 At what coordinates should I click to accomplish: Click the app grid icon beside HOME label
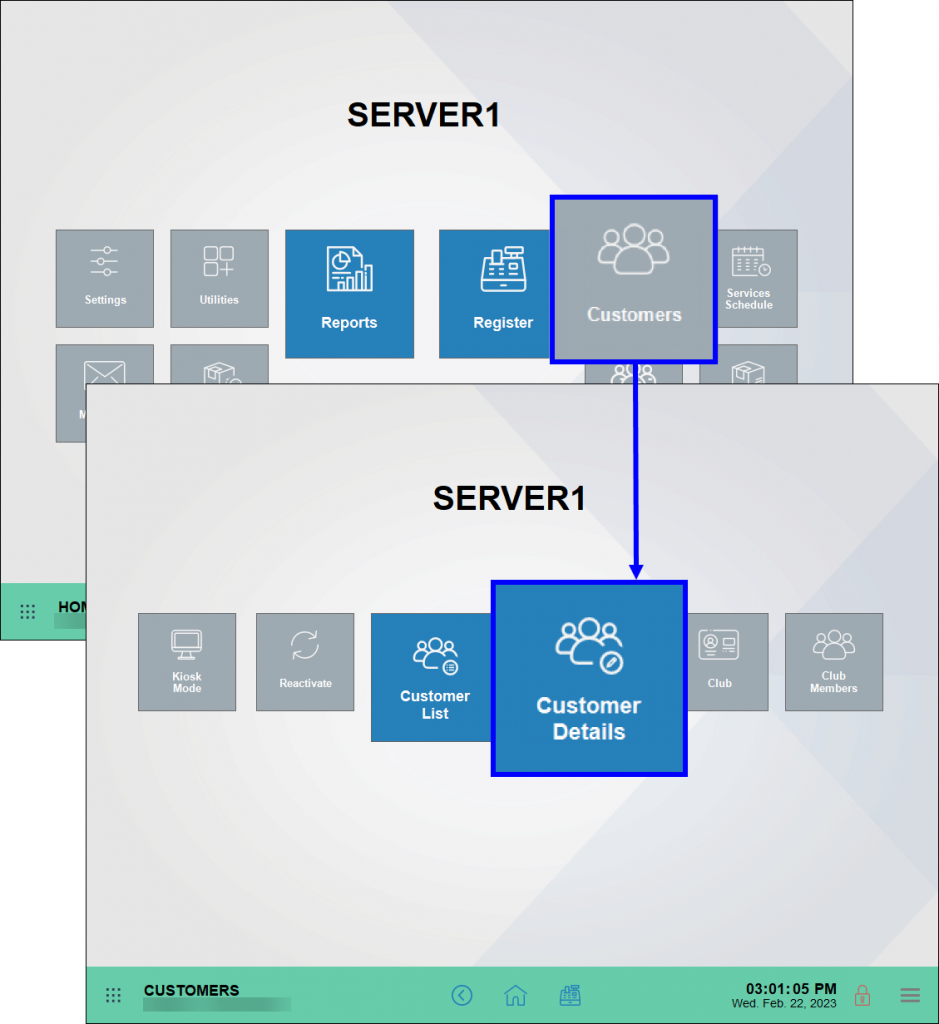click(x=28, y=611)
